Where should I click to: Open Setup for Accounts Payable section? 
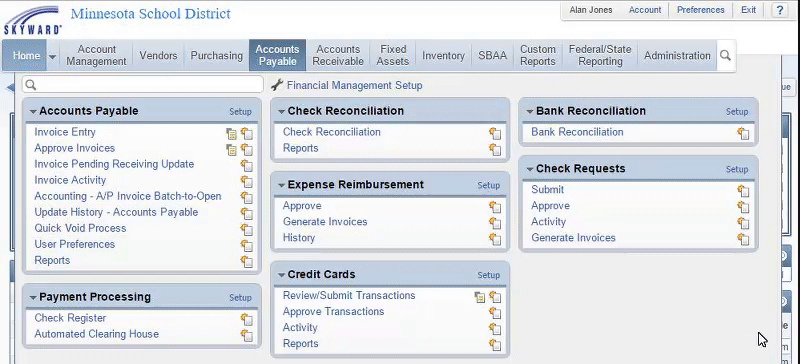coord(240,112)
